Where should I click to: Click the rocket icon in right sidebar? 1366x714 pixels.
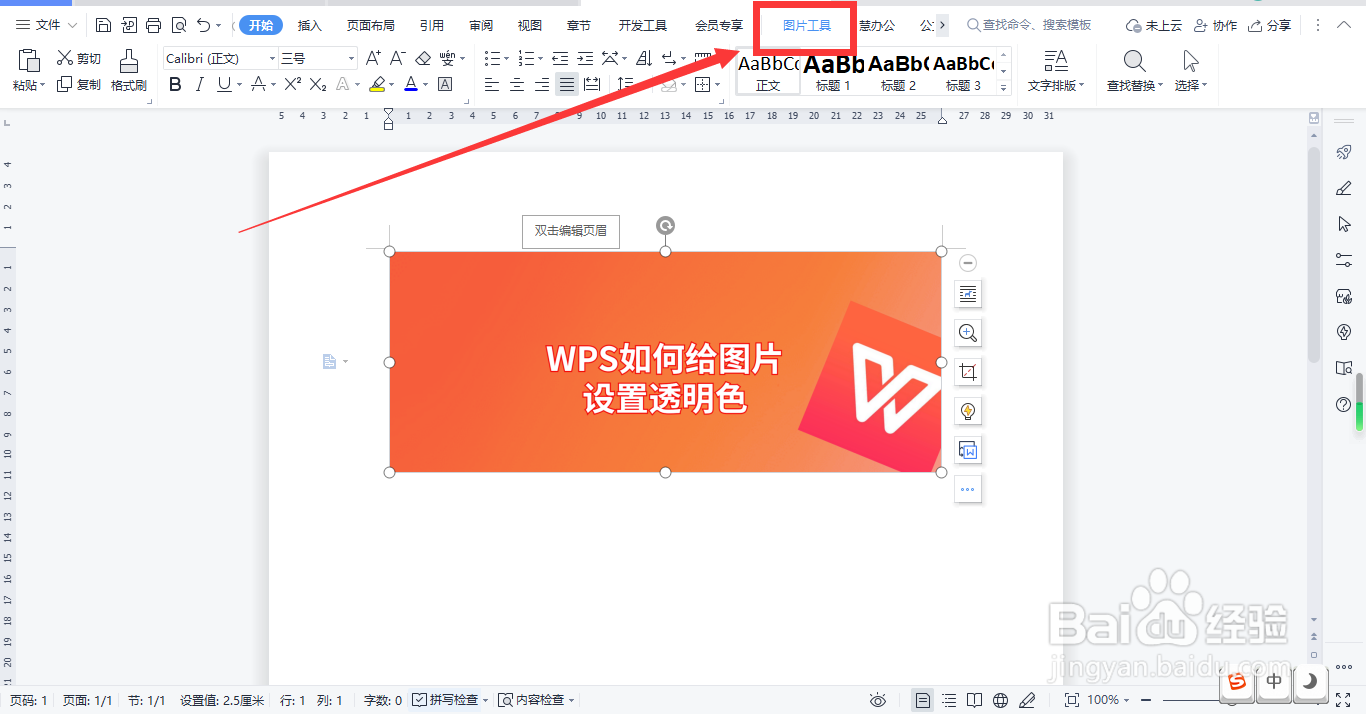point(1344,152)
